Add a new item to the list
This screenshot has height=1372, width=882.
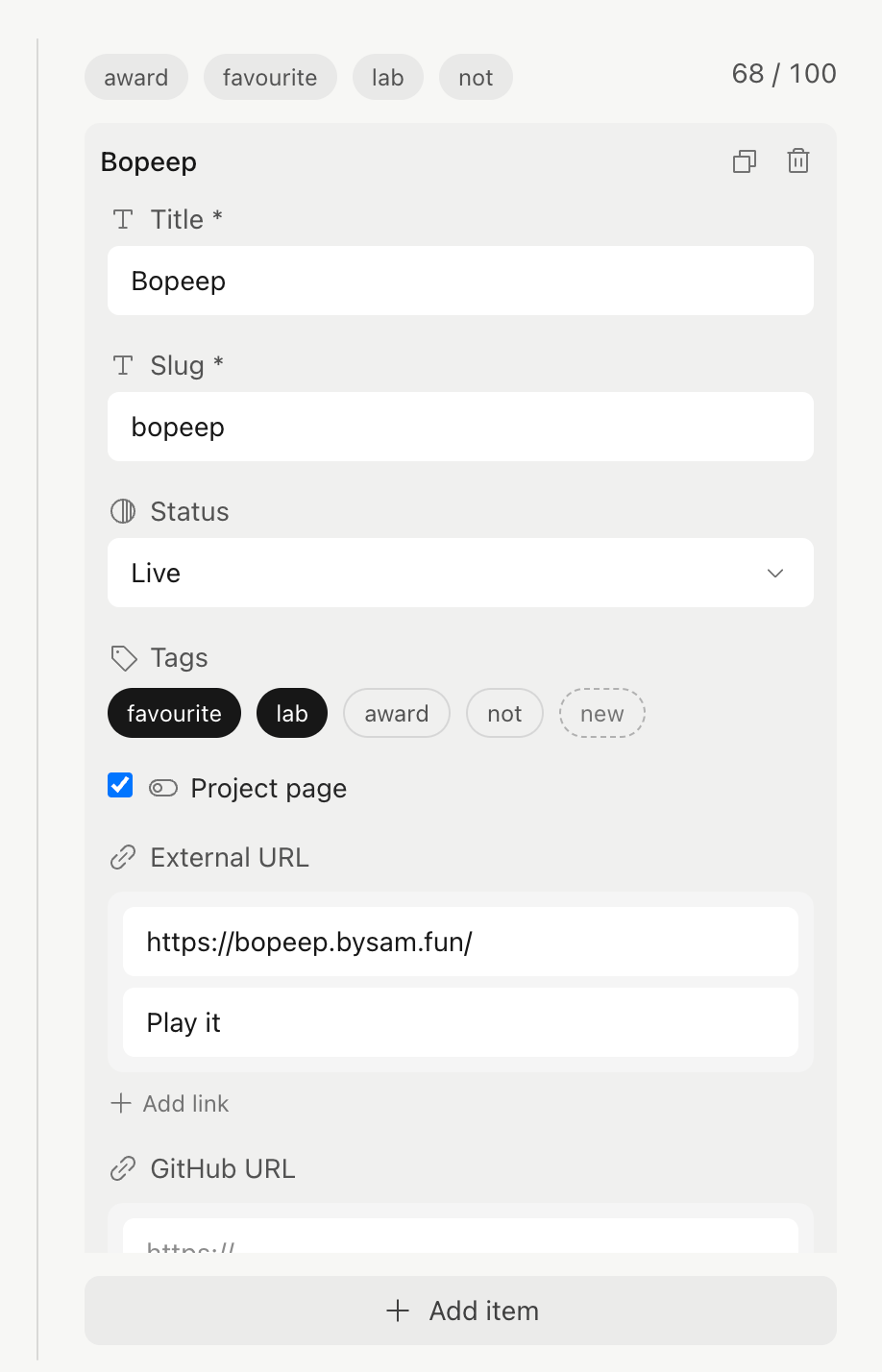tap(460, 1311)
